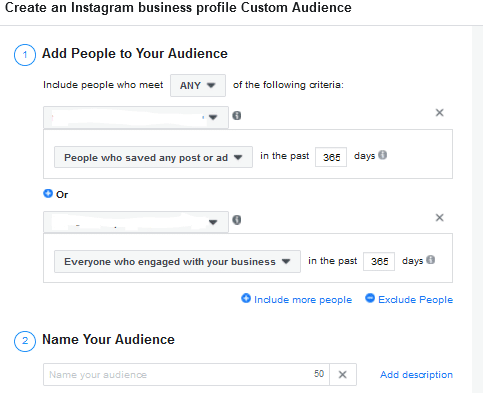Image resolution: width=483 pixels, height=393 pixels.
Task: Click 'Add description' link
Action: (416, 375)
